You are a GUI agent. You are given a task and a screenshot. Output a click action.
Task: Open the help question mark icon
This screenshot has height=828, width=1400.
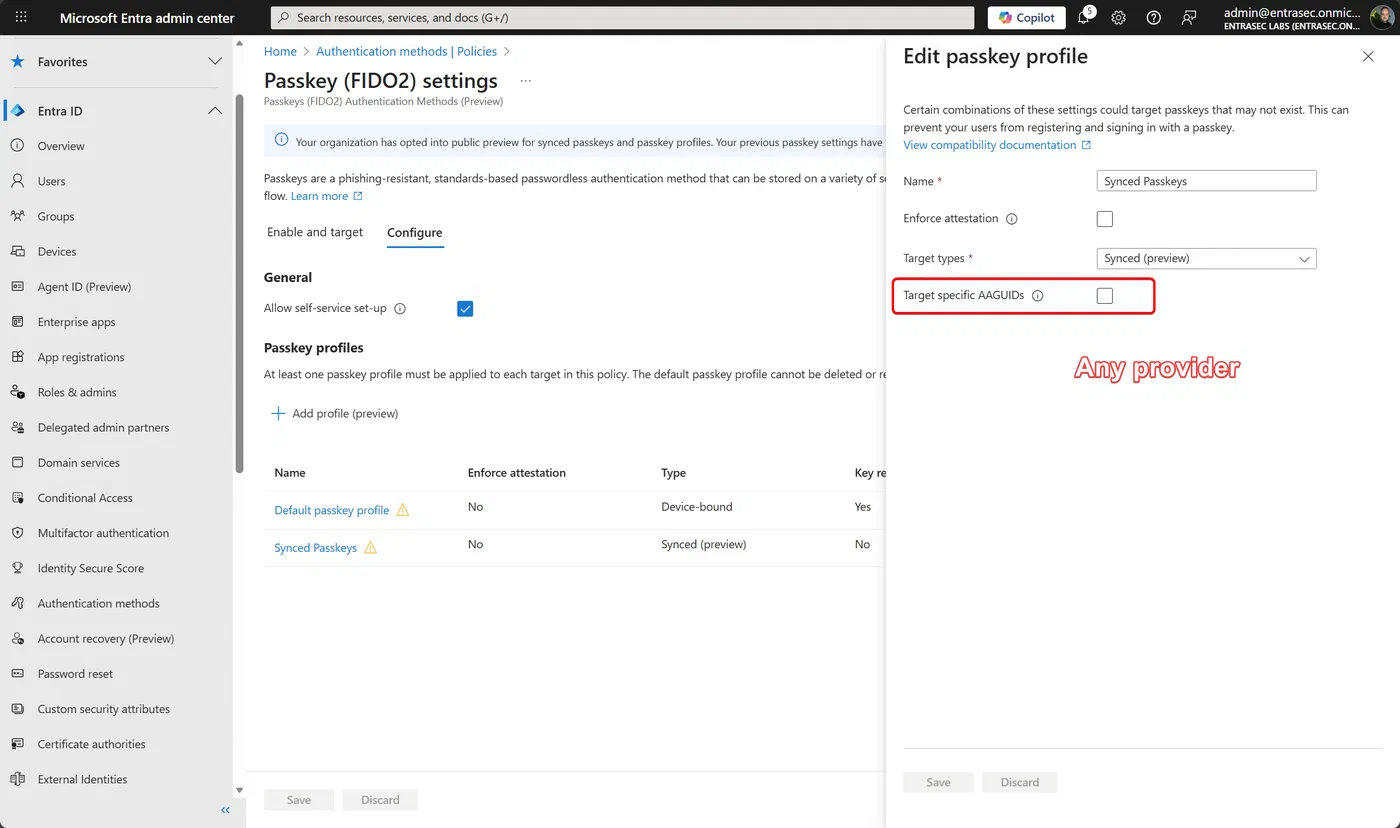pyautogui.click(x=1153, y=17)
